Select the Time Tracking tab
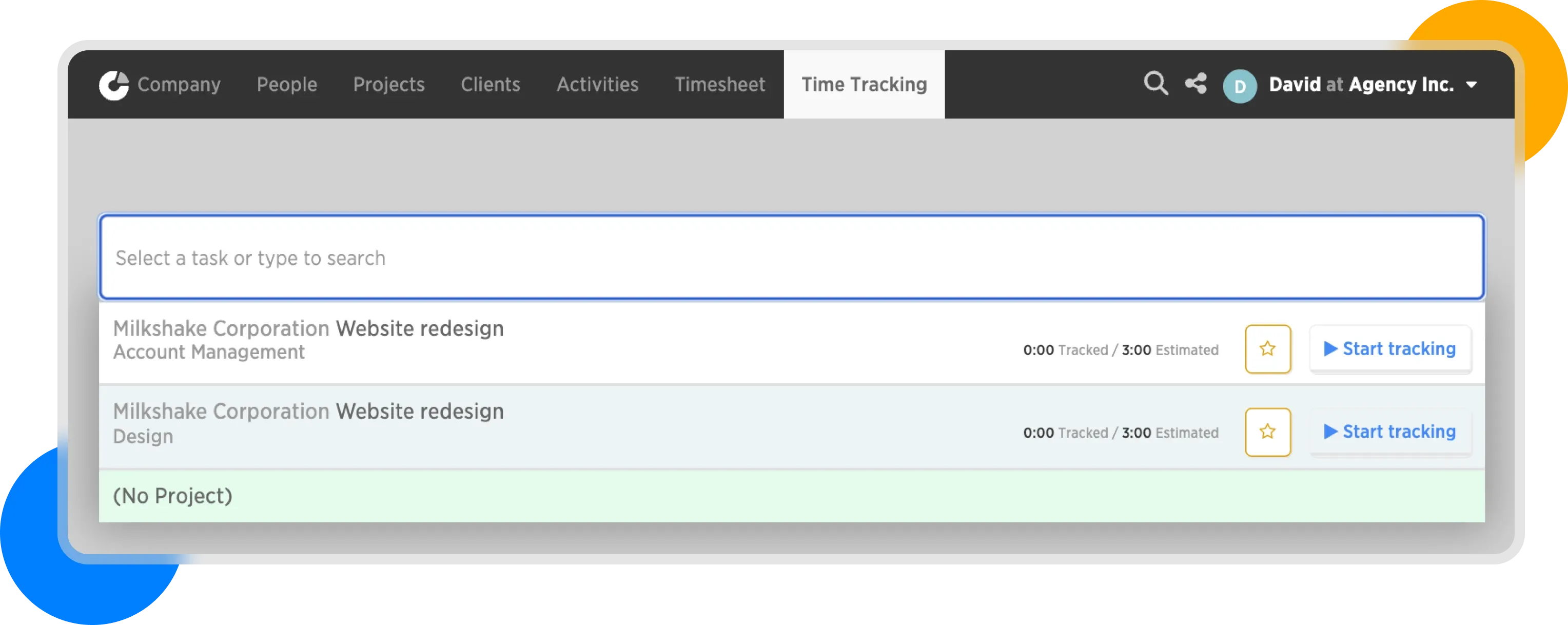The image size is (1568, 625). pyautogui.click(x=864, y=85)
